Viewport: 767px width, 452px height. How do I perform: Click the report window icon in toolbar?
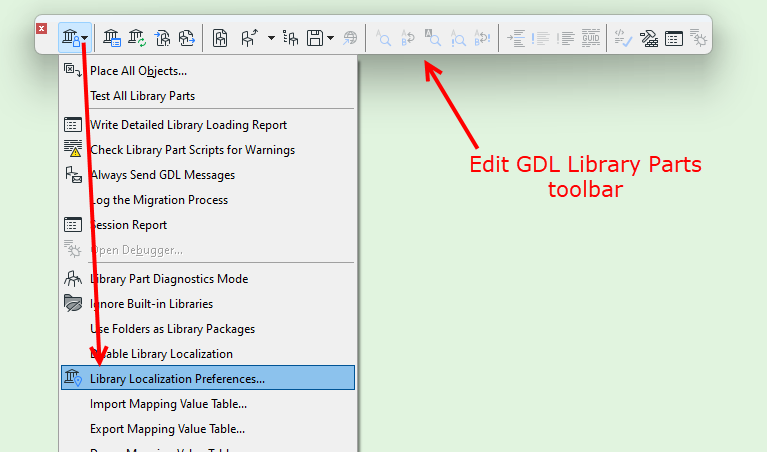click(x=674, y=38)
